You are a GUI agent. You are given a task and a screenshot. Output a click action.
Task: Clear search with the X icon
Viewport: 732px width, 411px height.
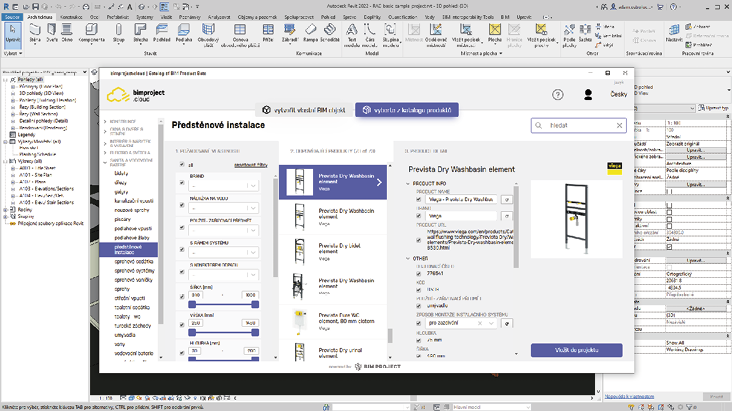click(x=619, y=126)
